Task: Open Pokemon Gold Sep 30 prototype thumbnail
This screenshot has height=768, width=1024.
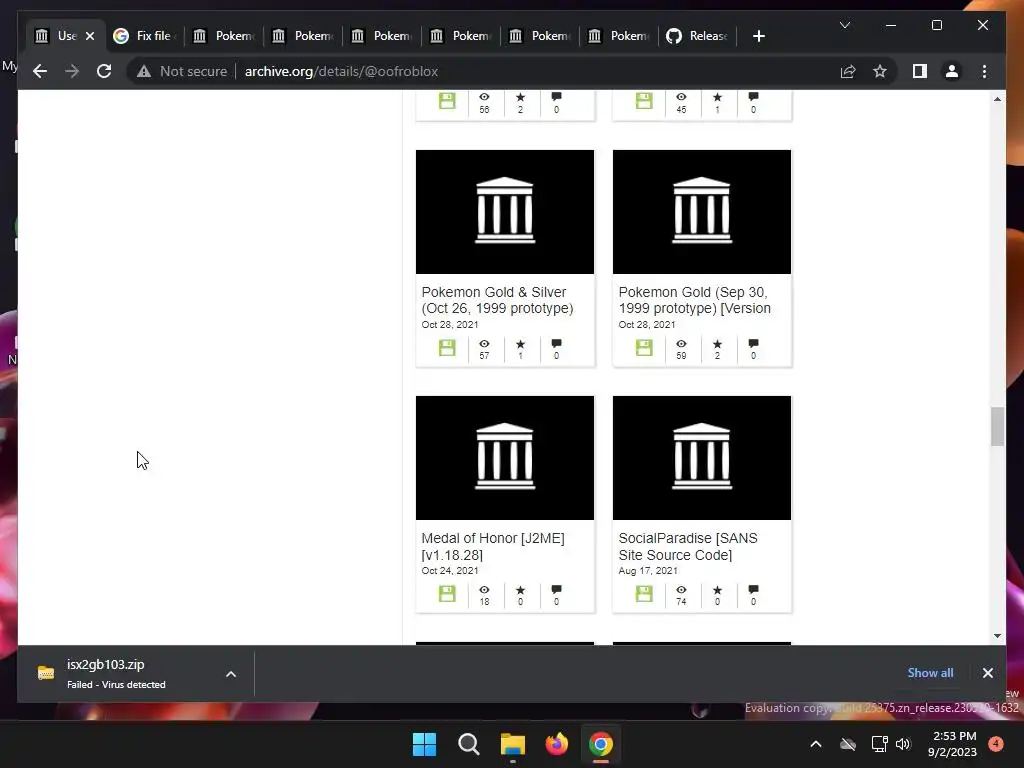Action: coord(702,212)
